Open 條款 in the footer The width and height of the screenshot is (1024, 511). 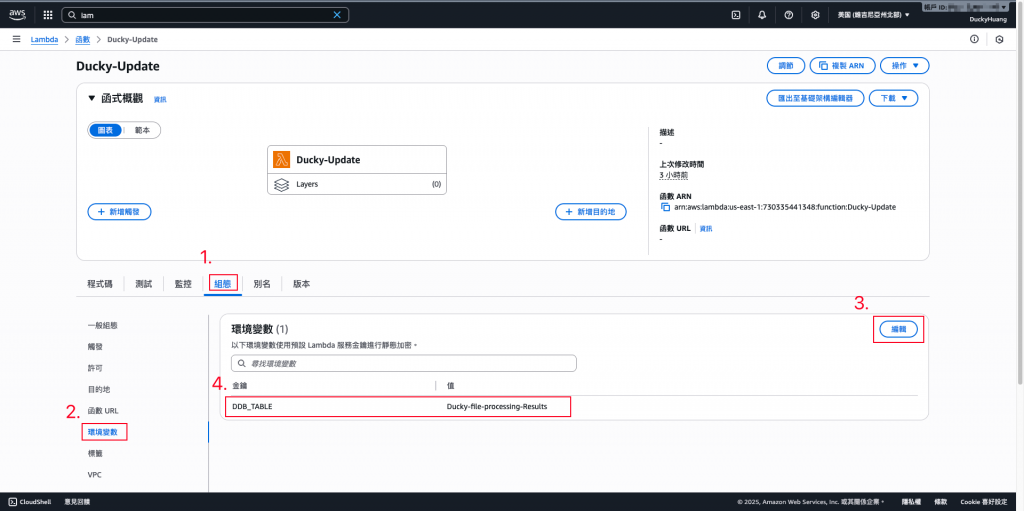click(x=940, y=502)
